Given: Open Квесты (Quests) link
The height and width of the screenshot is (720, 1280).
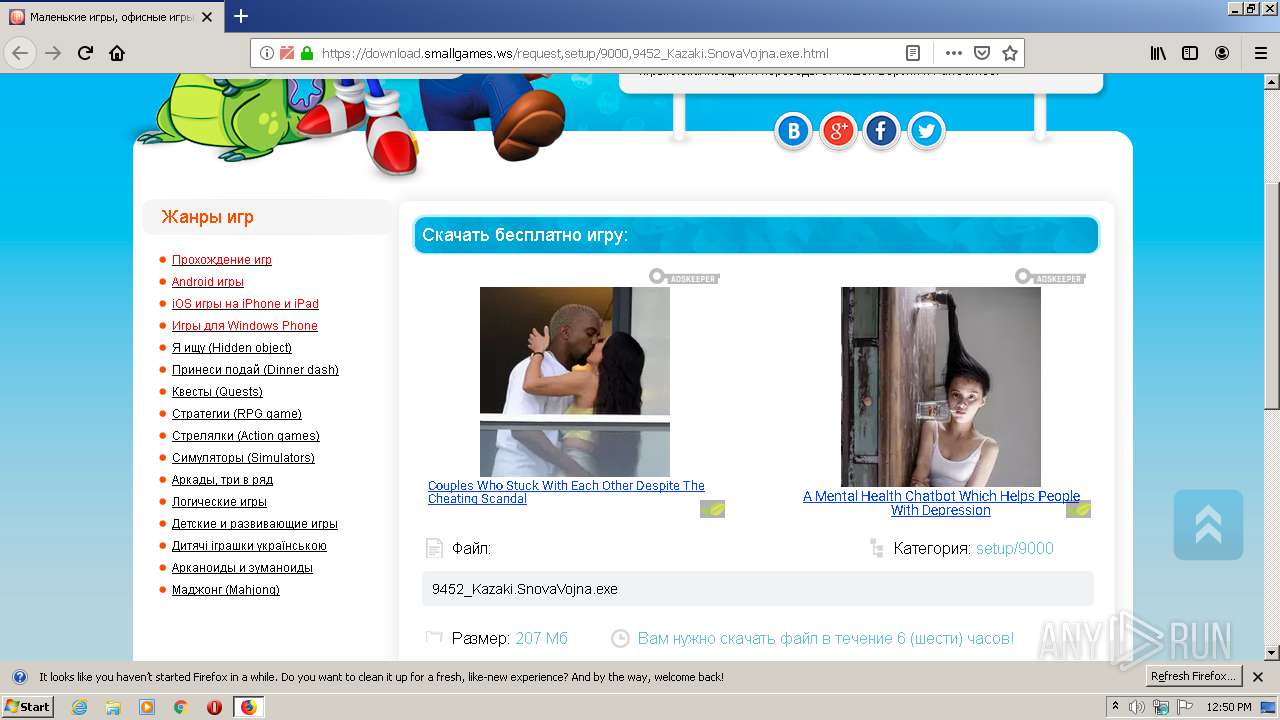Looking at the screenshot, I should point(217,392).
